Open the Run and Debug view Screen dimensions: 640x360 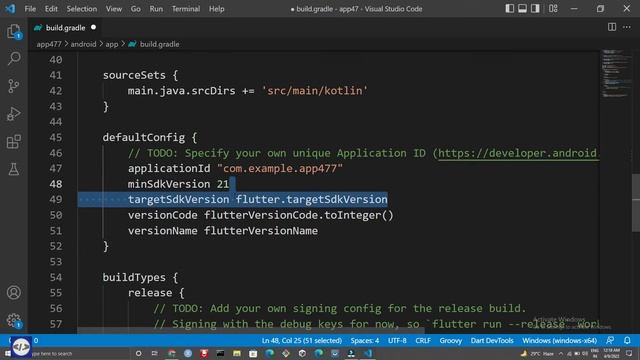[x=13, y=114]
